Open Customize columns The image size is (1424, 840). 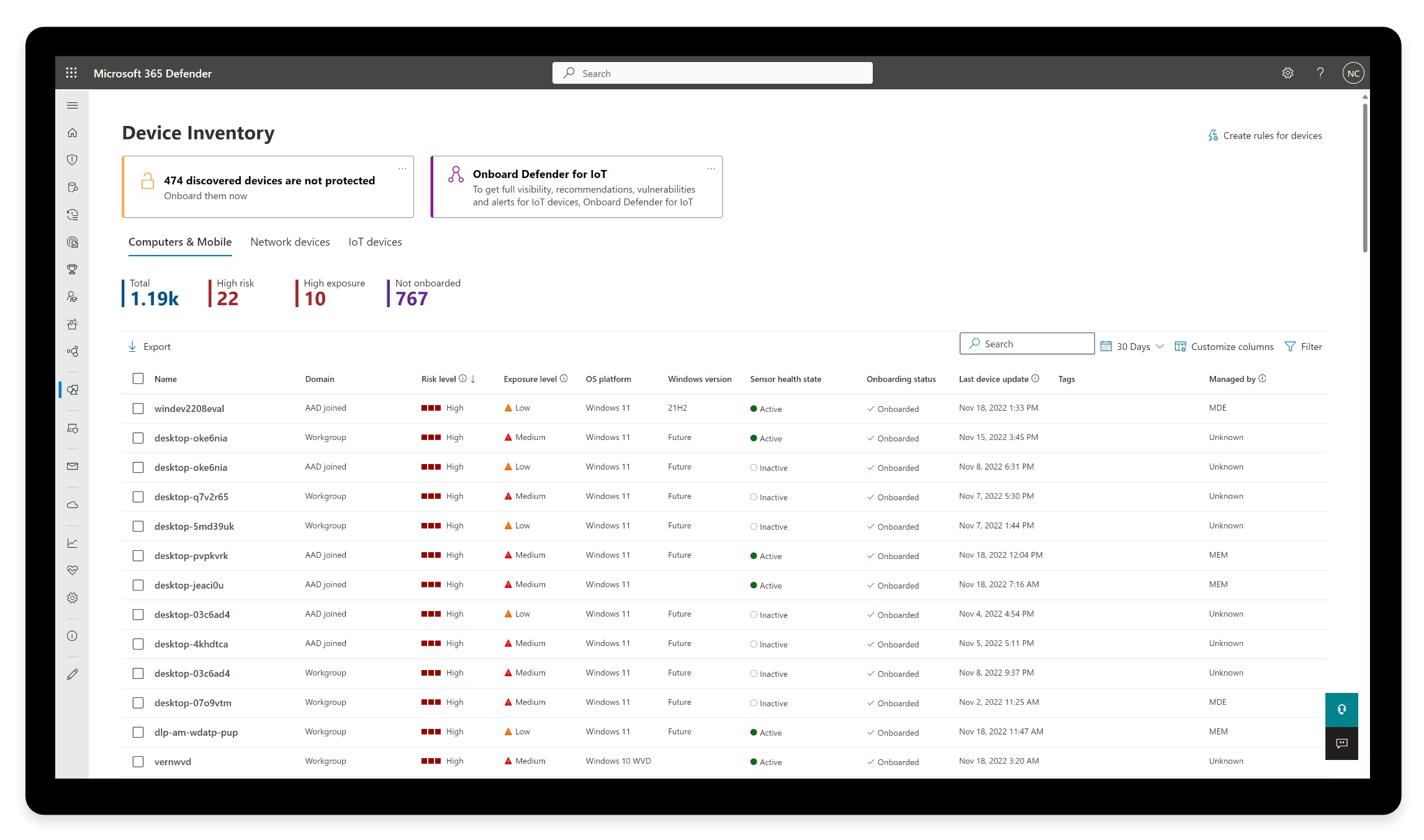(1223, 346)
